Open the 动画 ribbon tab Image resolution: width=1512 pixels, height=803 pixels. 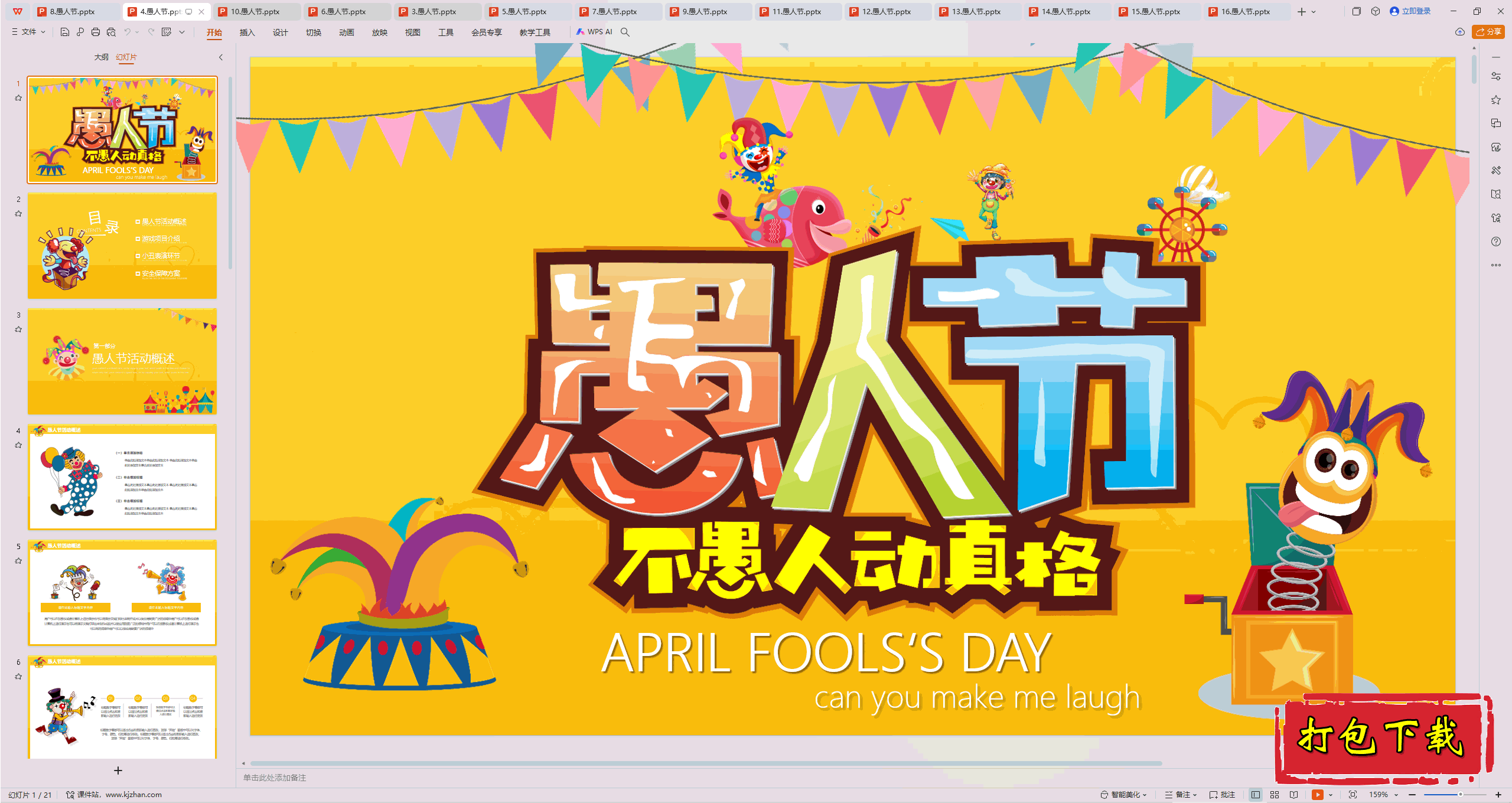346,32
